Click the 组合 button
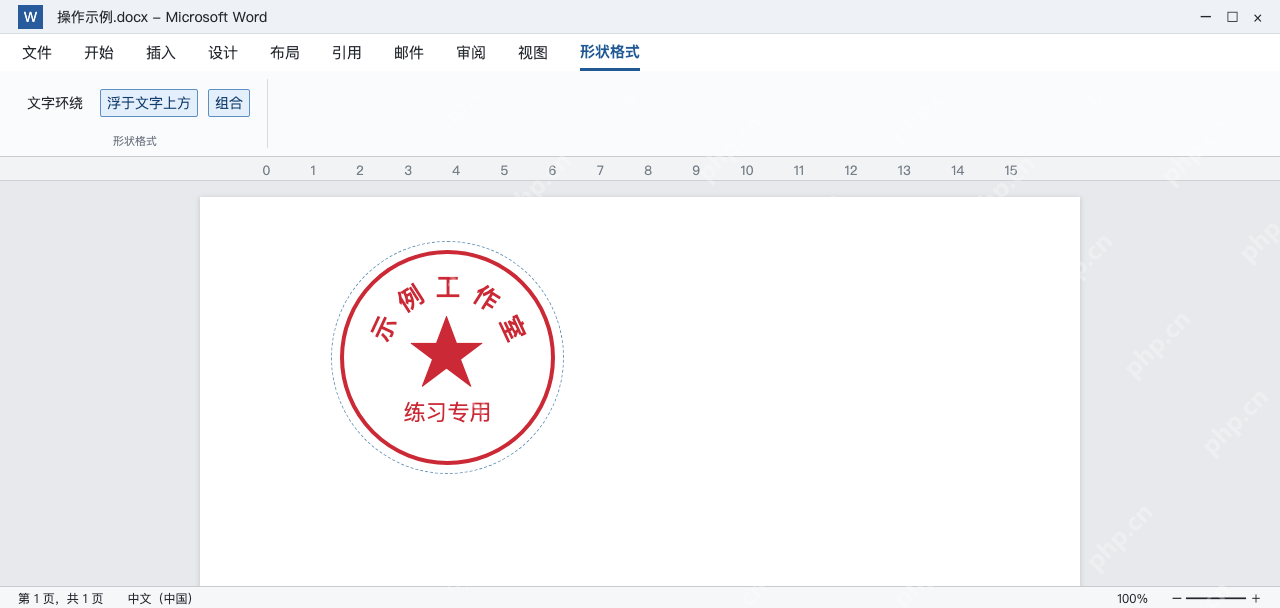Screen dimensions: 1280x608 (229, 103)
